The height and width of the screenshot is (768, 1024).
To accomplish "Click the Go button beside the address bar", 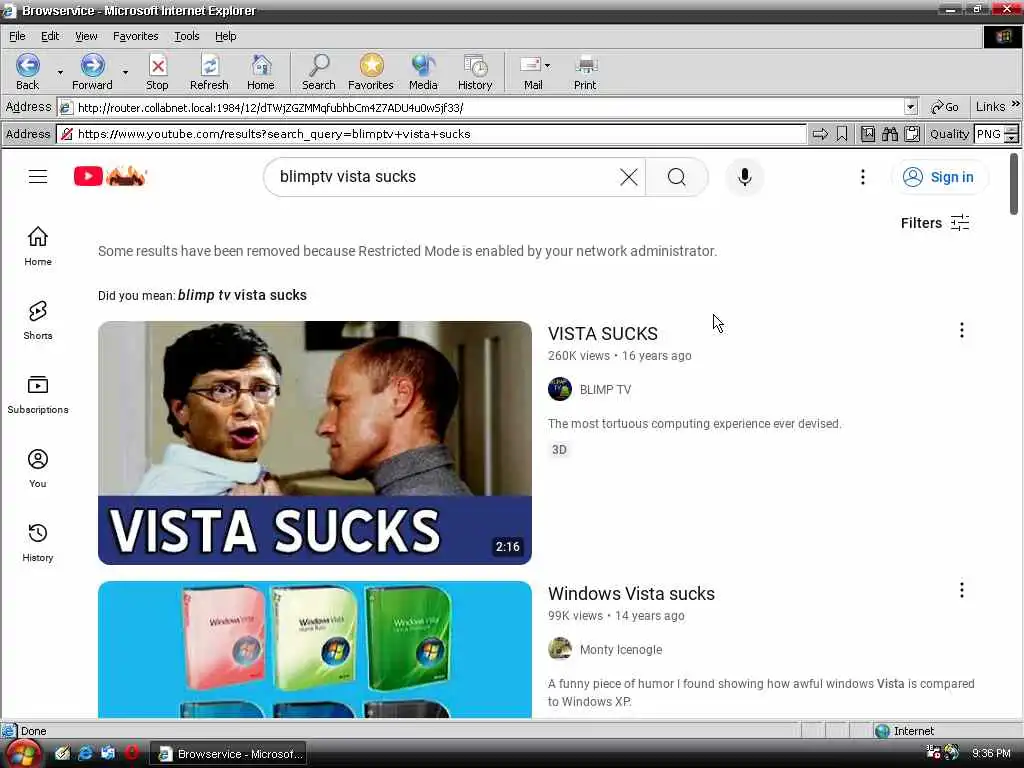I will pos(944,107).
